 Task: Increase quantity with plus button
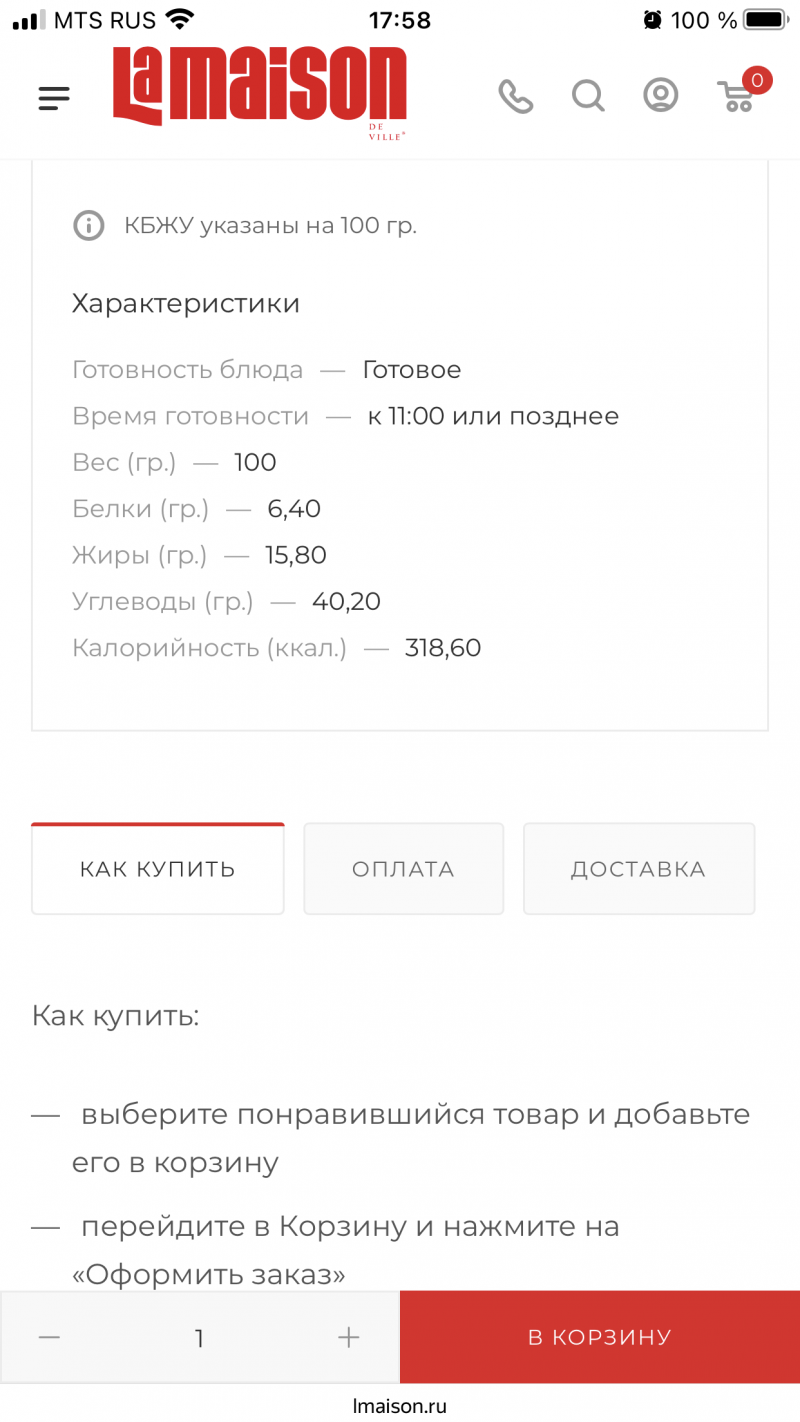pos(348,1338)
